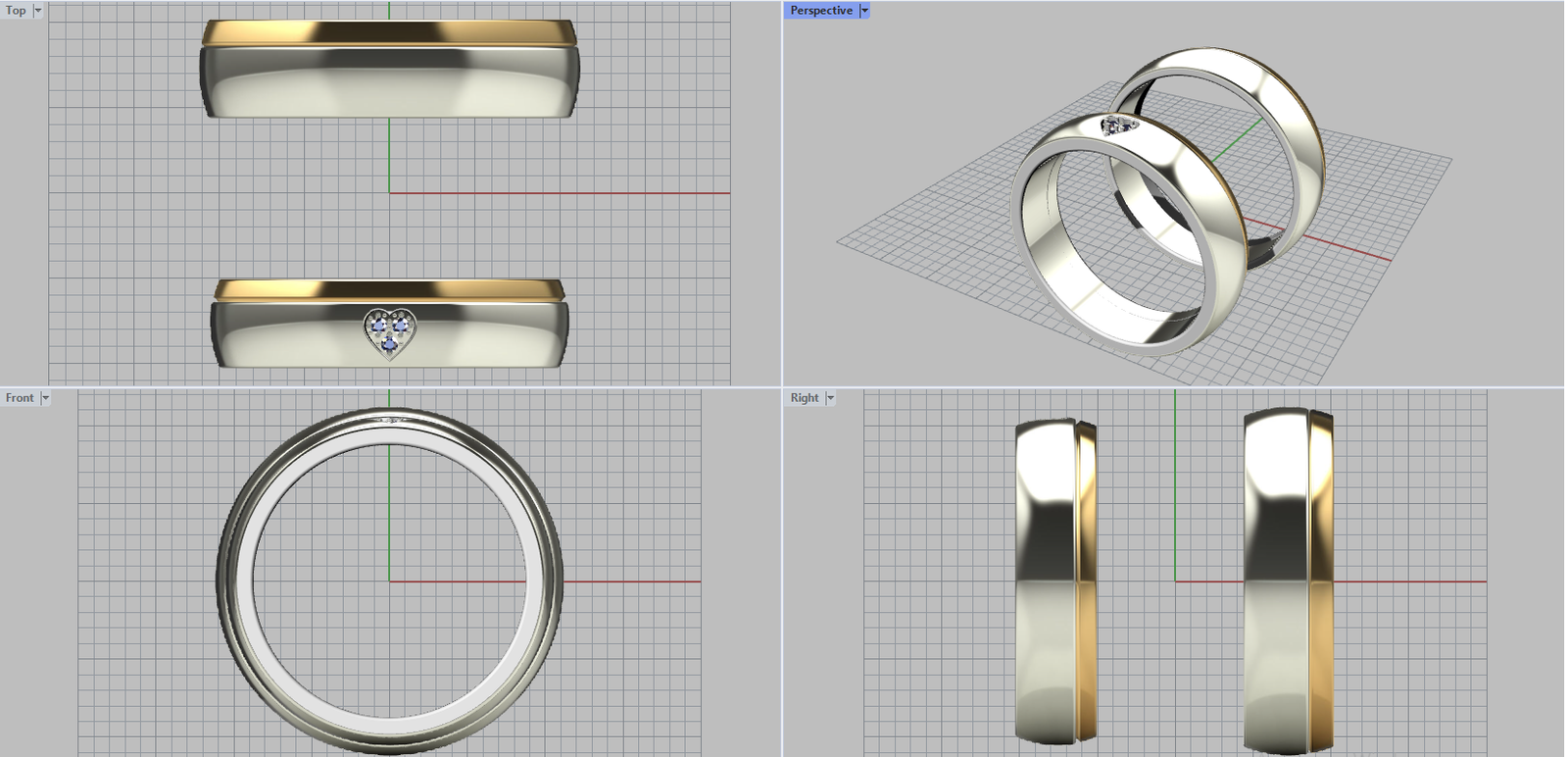The width and height of the screenshot is (1568, 757).
Task: Open the Top viewport dropdown arrow
Action: pos(38,11)
